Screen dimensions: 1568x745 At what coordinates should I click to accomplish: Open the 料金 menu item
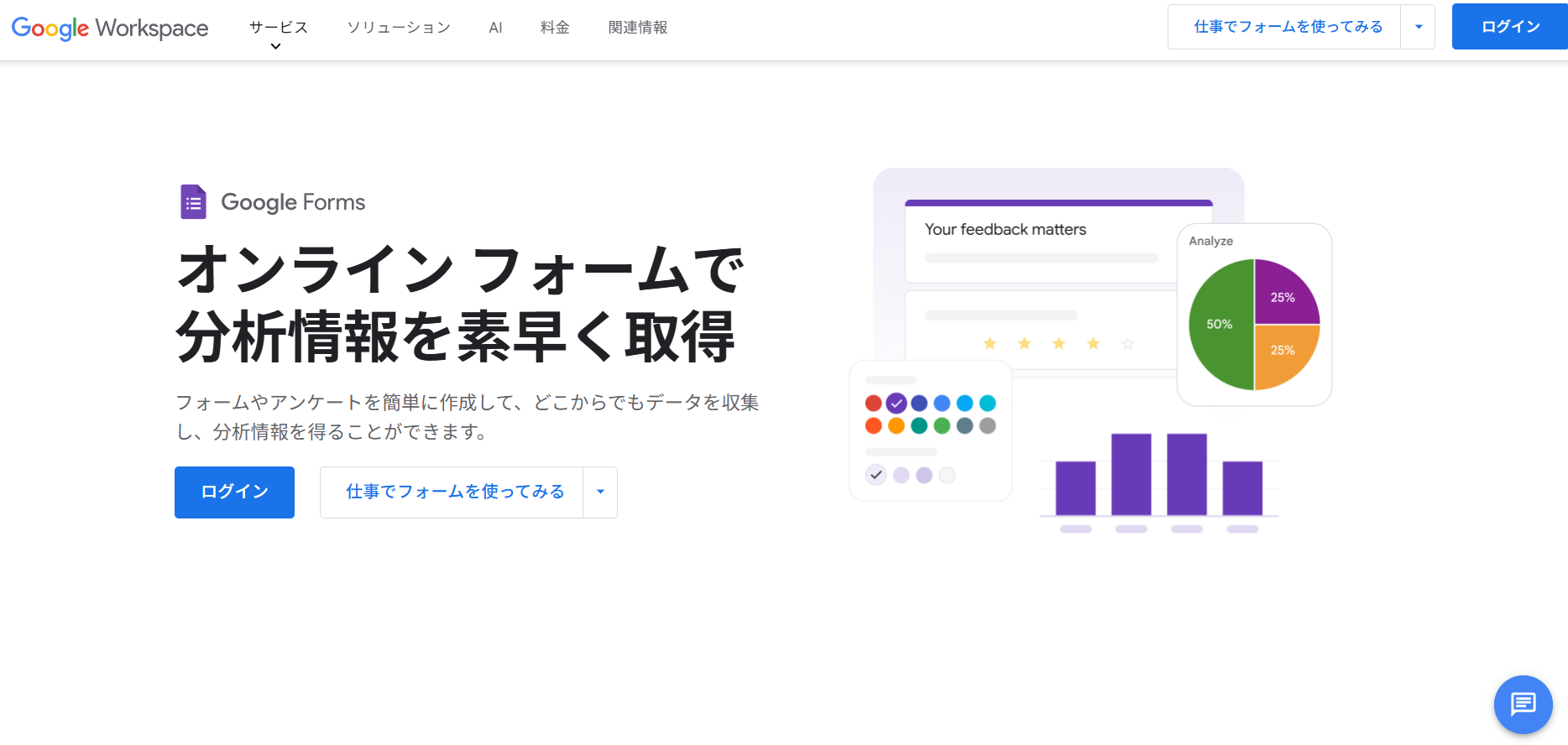click(x=555, y=28)
